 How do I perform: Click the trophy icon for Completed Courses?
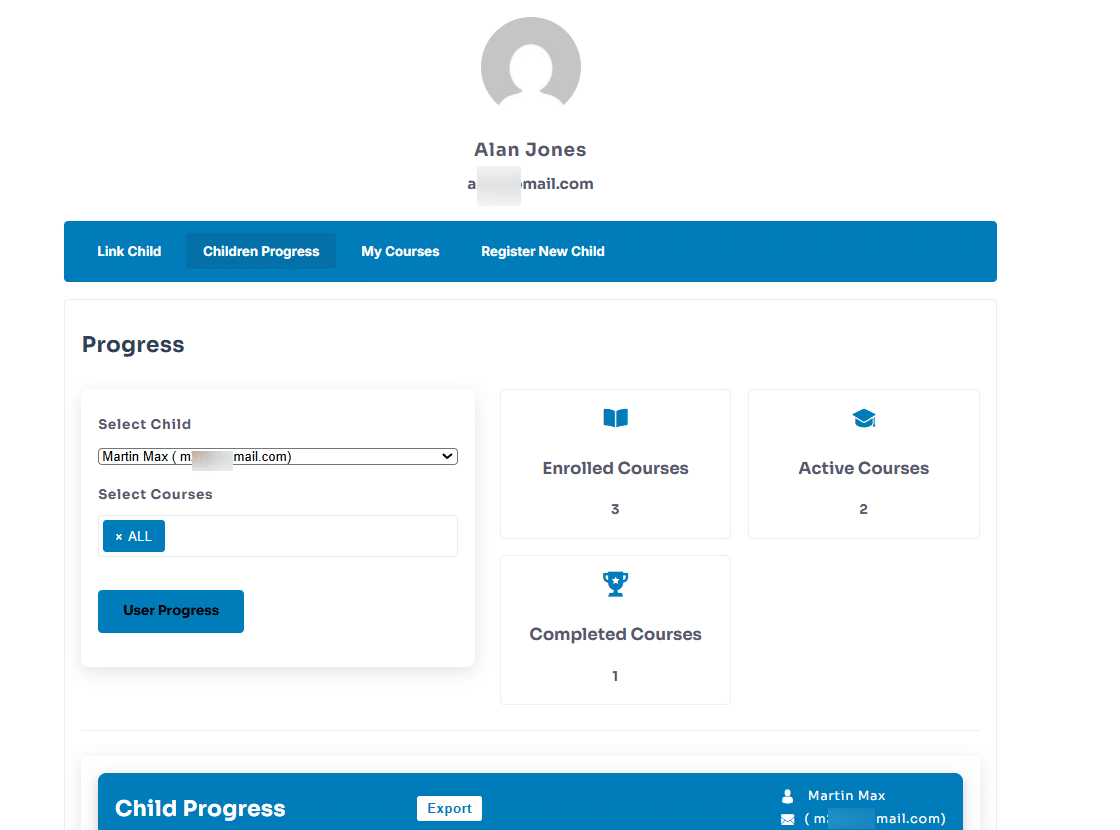615,584
